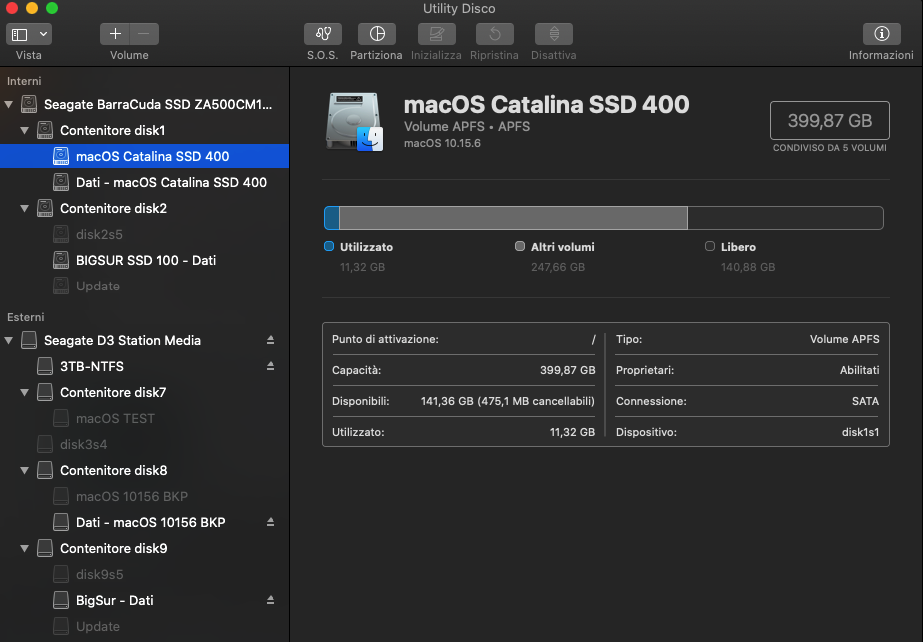The image size is (923, 642).
Task: Select Dati - macOS Catalina SSD 400
Action: (x=171, y=182)
